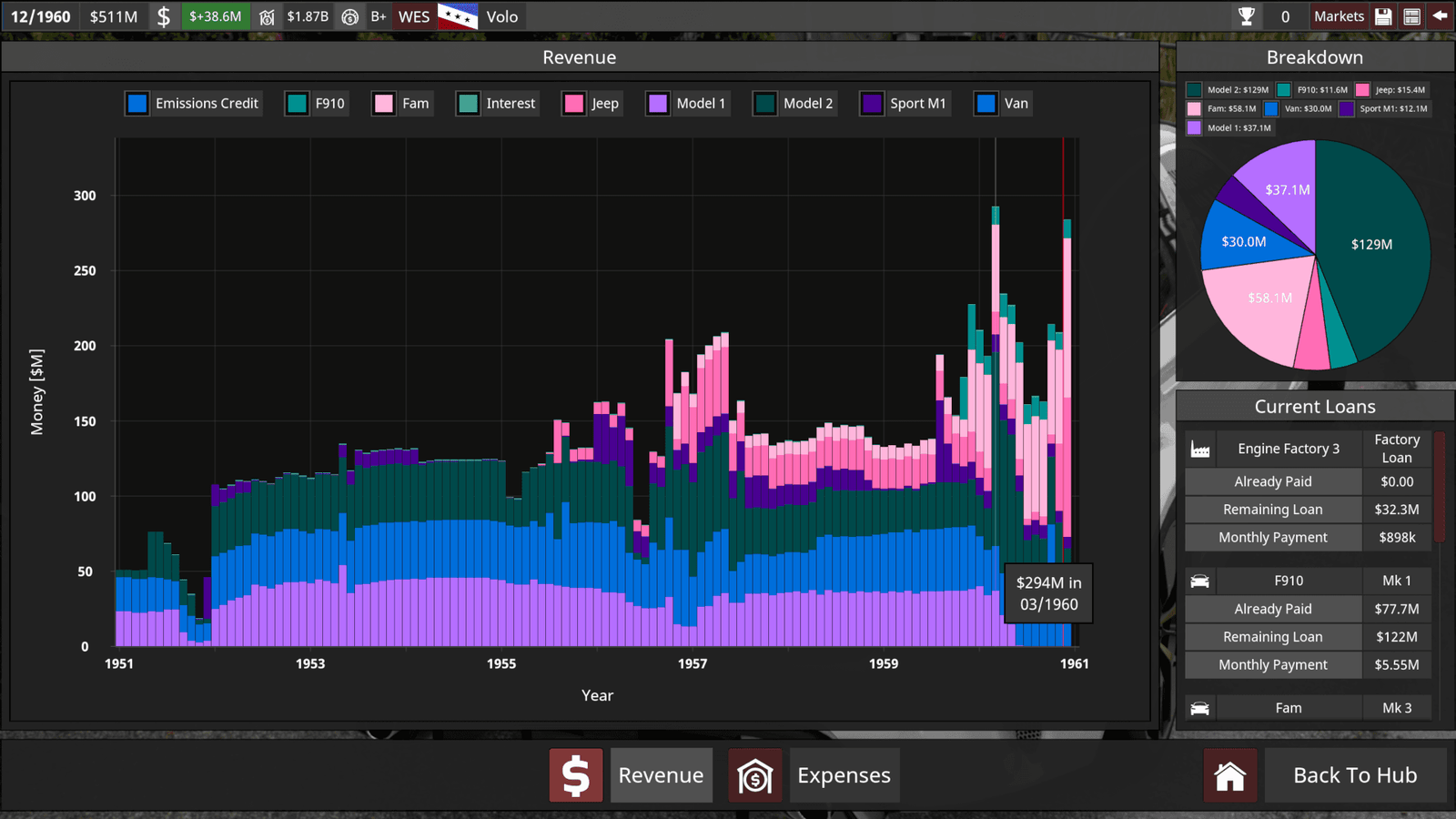The image size is (1456, 819).
Task: Click the back arrow icon in top bar
Action: [1440, 16]
